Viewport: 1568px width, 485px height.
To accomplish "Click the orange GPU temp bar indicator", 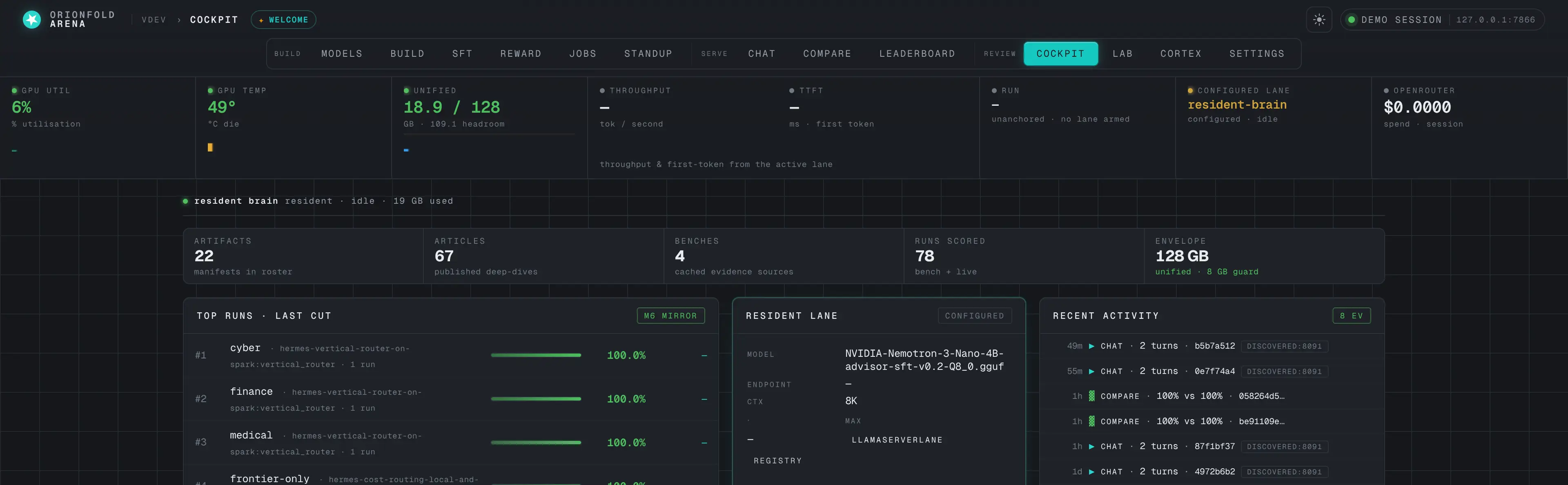I will pyautogui.click(x=210, y=147).
